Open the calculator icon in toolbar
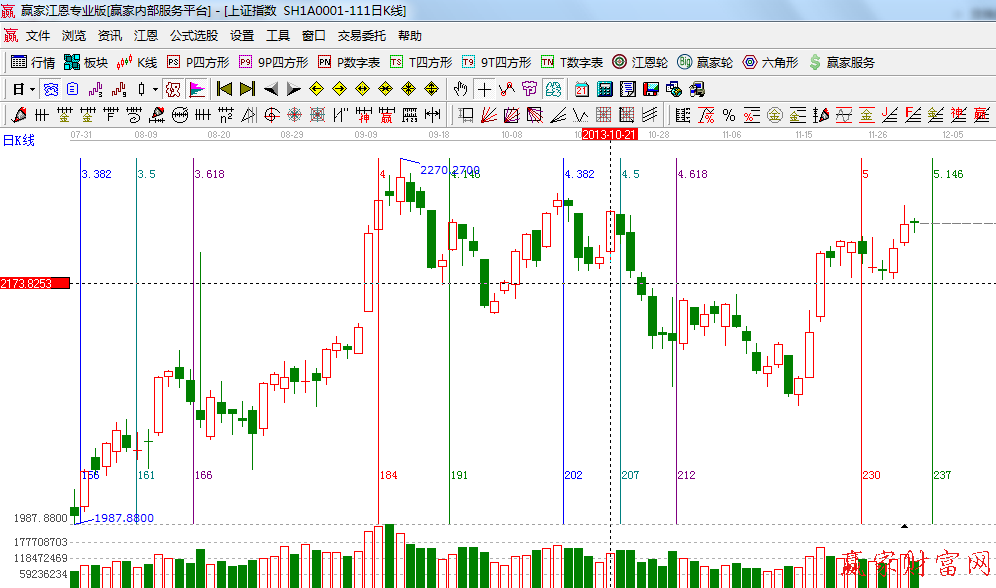This screenshot has width=996, height=588. coord(604,88)
